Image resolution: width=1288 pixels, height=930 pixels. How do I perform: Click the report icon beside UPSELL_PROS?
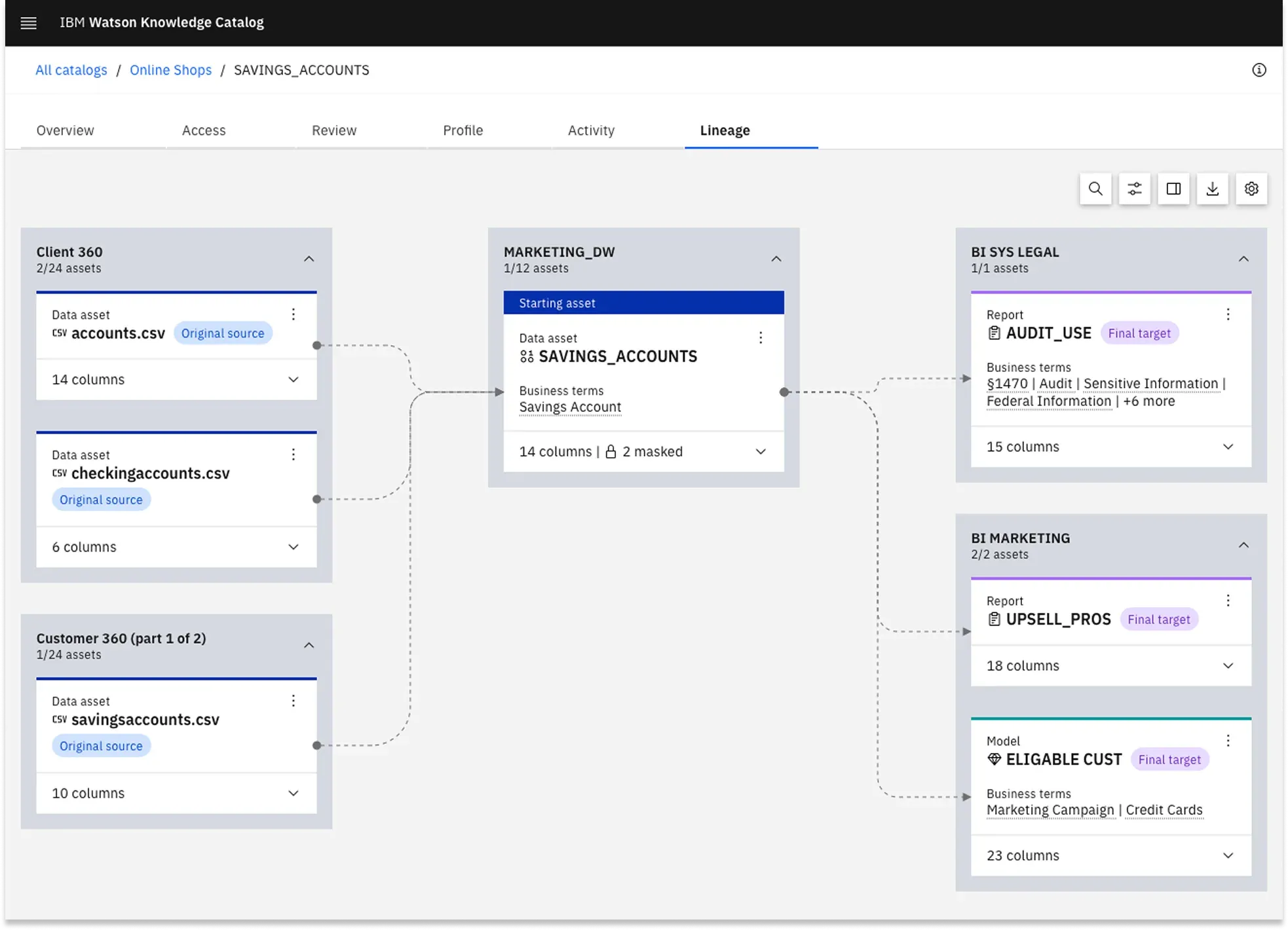pyautogui.click(x=994, y=620)
